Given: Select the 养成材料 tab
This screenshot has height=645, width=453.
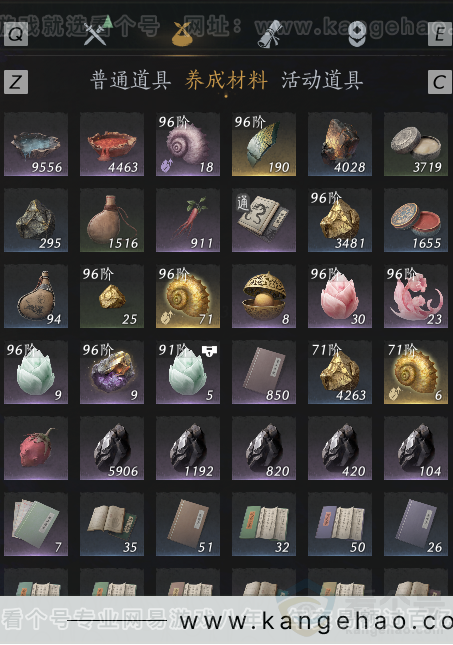Looking at the screenshot, I should [226, 80].
